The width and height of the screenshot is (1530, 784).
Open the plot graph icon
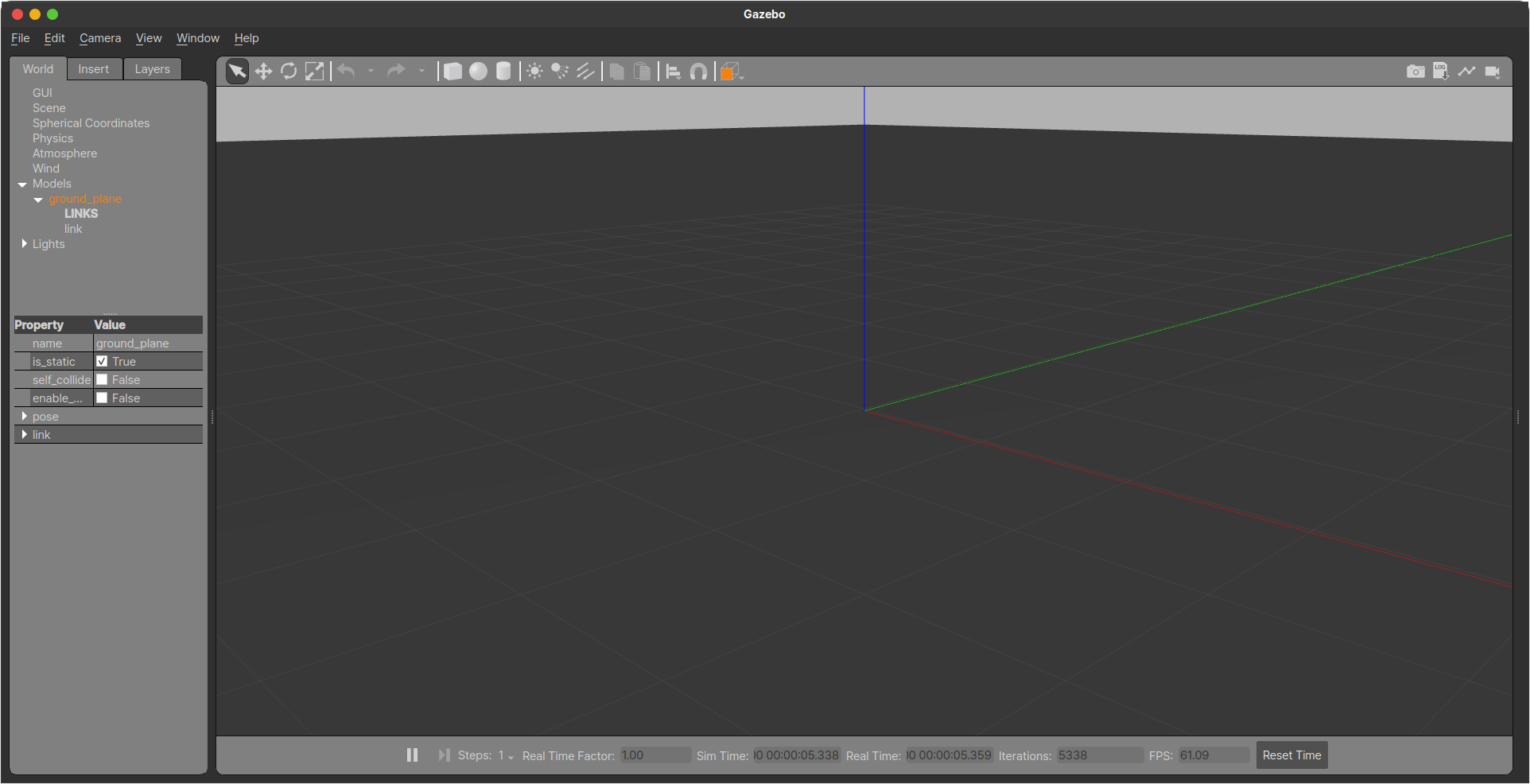tap(1467, 72)
